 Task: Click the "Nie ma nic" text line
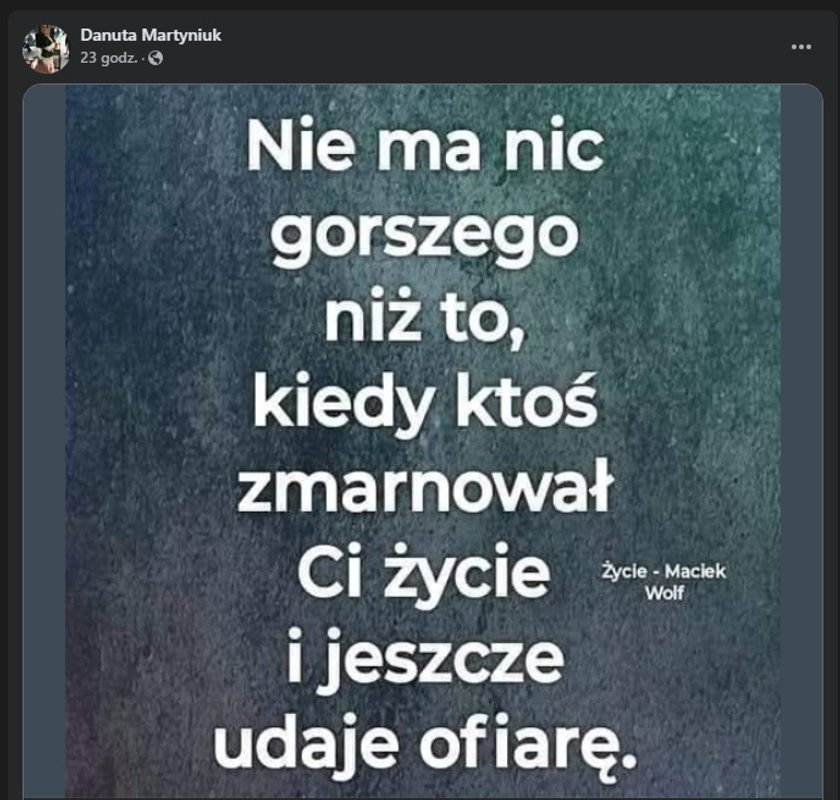(x=425, y=146)
